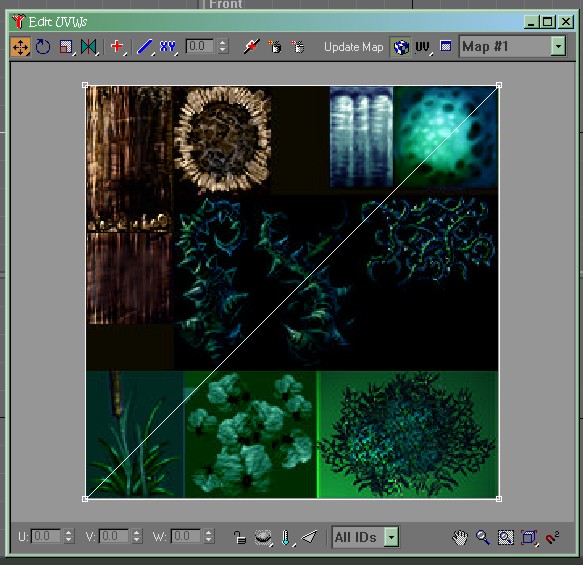This screenshot has height=565, width=583.
Task: Click the Update Map button
Action: (353, 47)
